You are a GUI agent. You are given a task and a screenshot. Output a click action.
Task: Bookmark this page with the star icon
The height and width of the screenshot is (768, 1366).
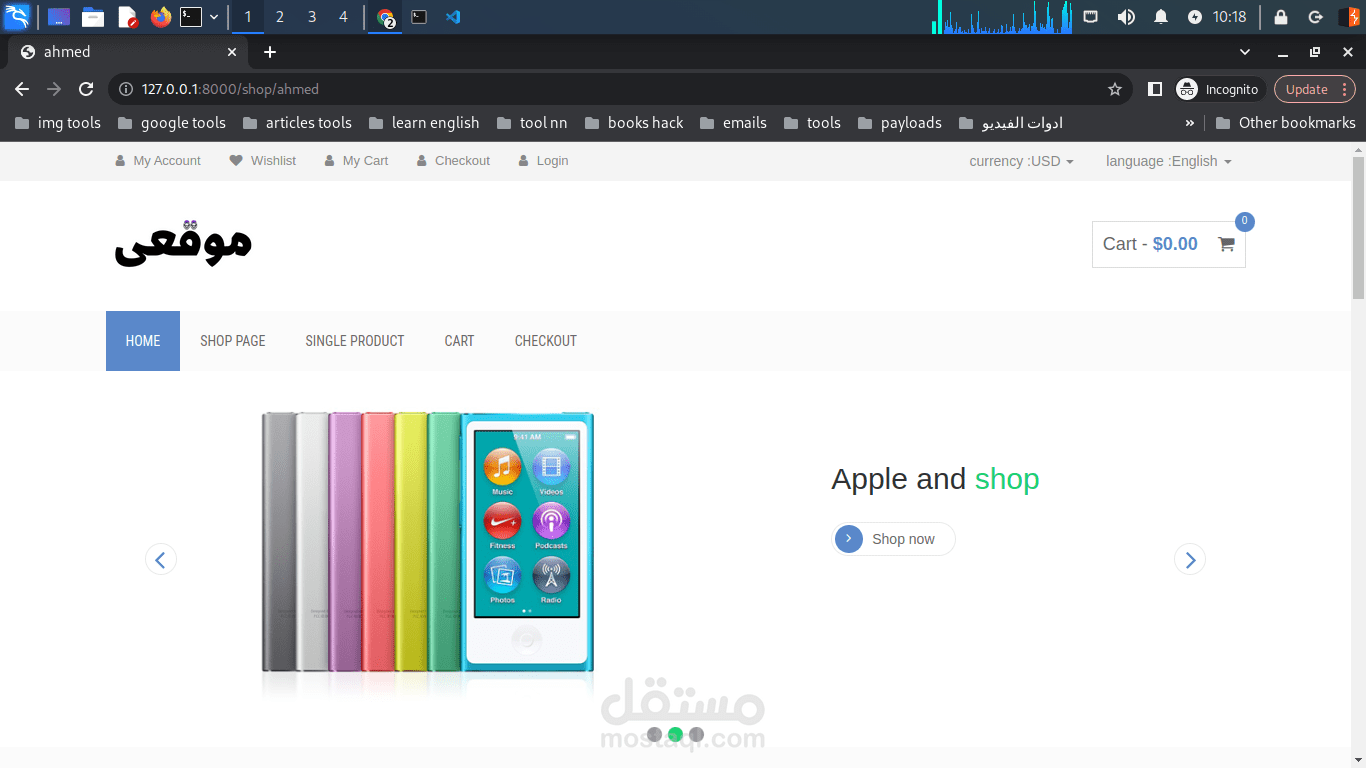click(1115, 89)
